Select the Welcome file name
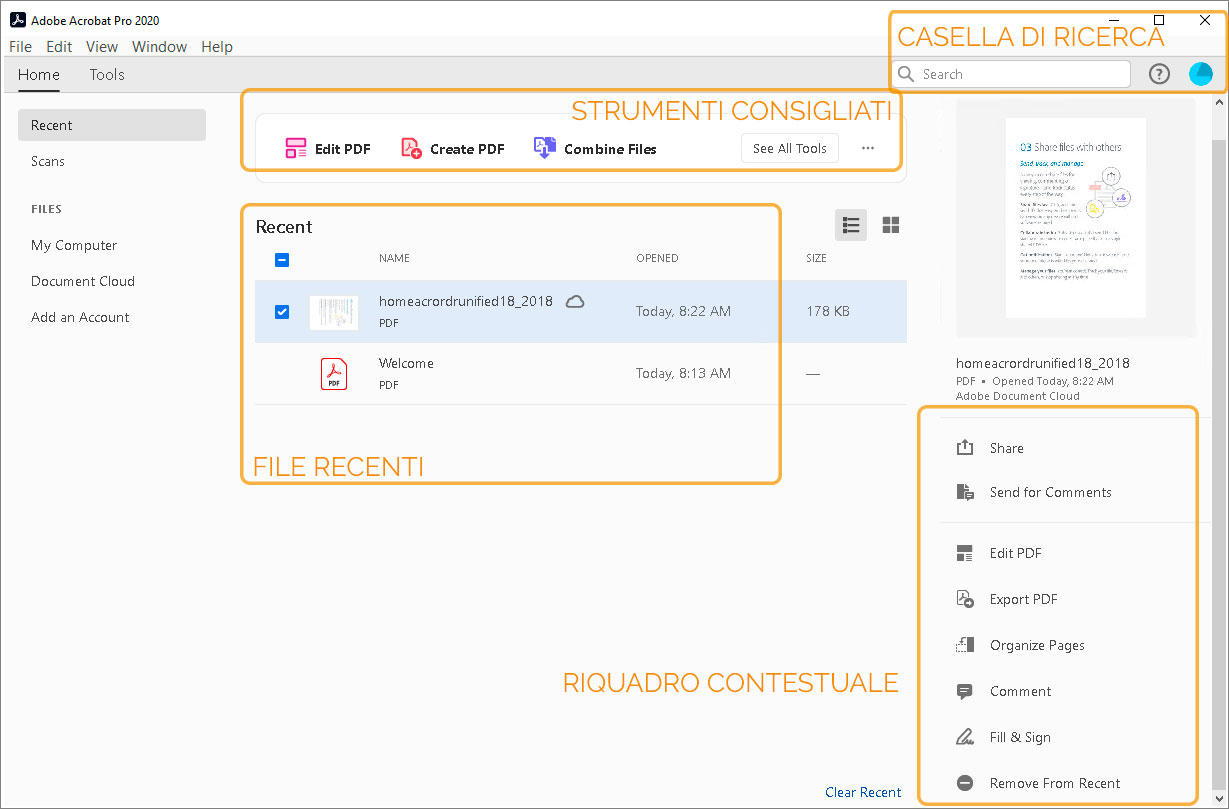1229x809 pixels. tap(406, 363)
